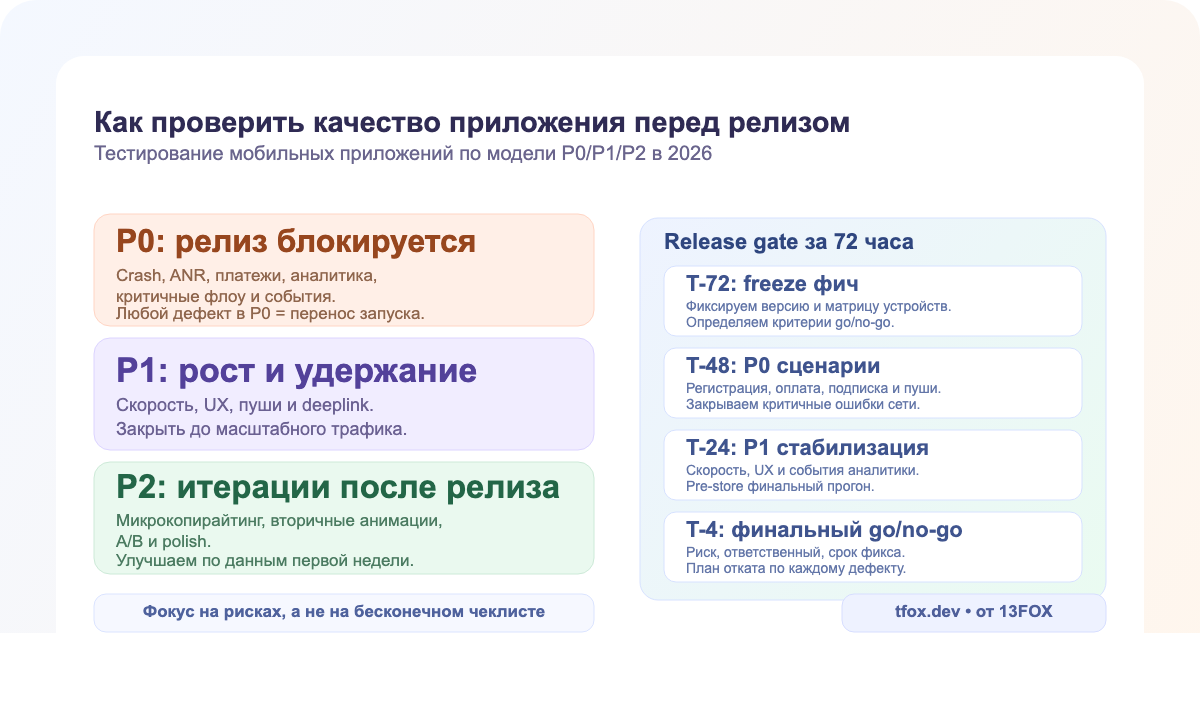Click the subtitle mentioning P0/P1/P2 model
This screenshot has width=1200, height=720.
point(402,153)
